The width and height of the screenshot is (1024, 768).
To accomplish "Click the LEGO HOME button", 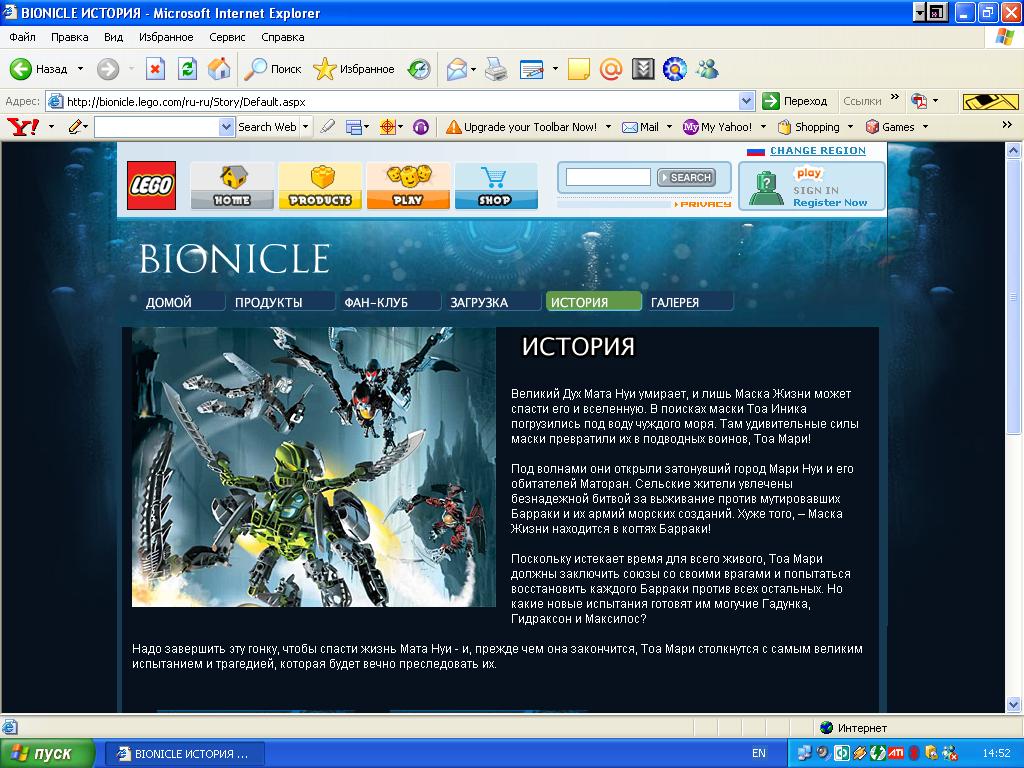I will [232, 186].
